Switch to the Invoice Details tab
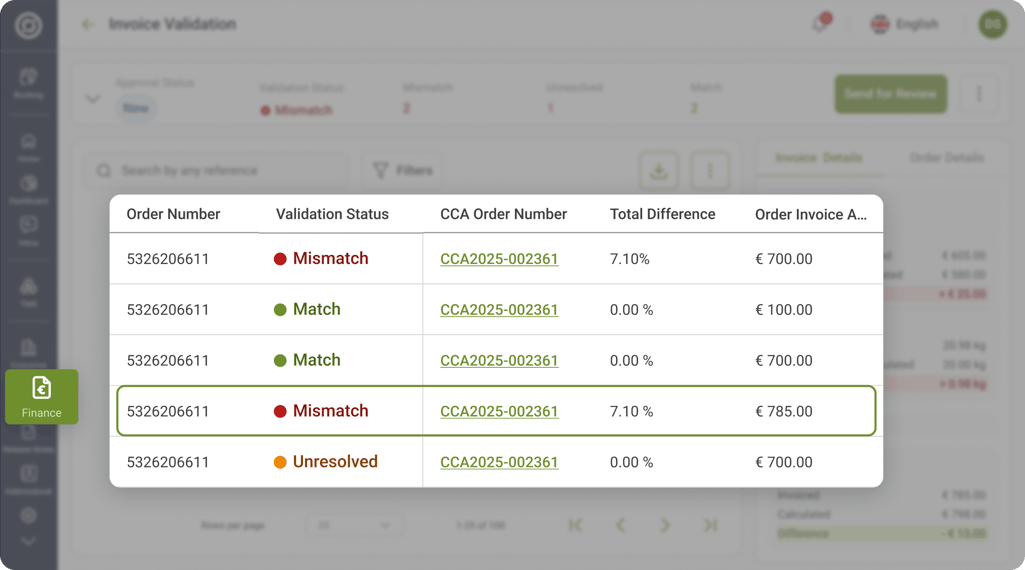The width and height of the screenshot is (1025, 570). pos(818,158)
